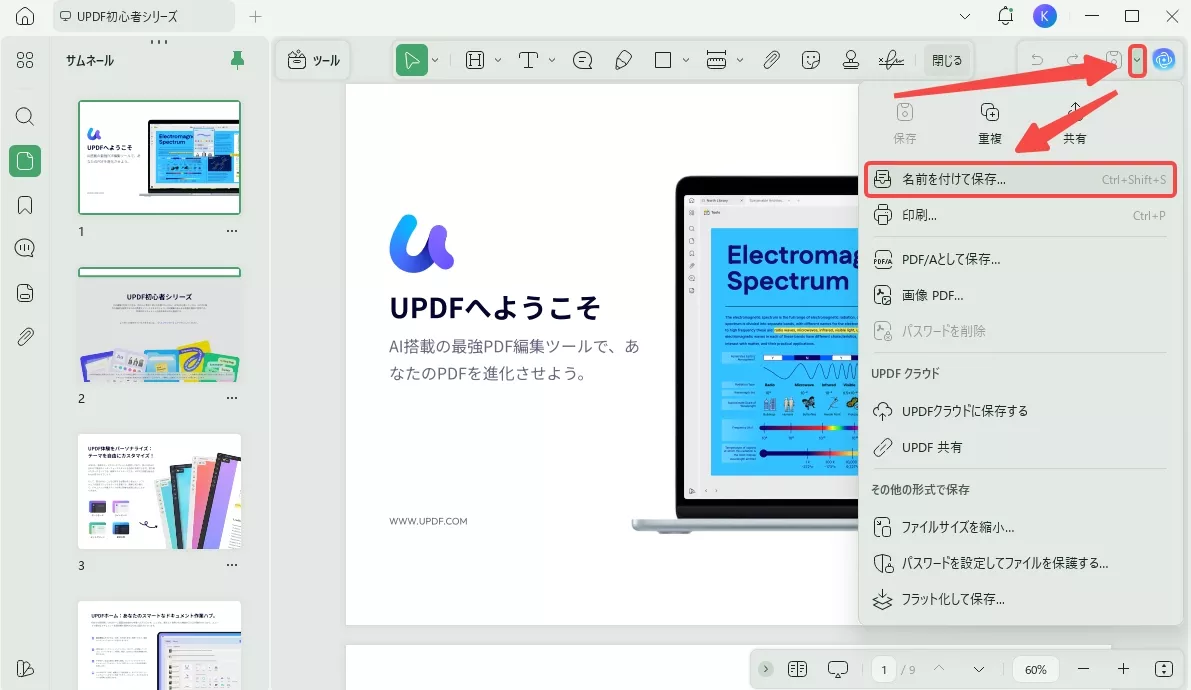Select page 1 thumbnail
The image size is (1191, 690).
pyautogui.click(x=160, y=157)
